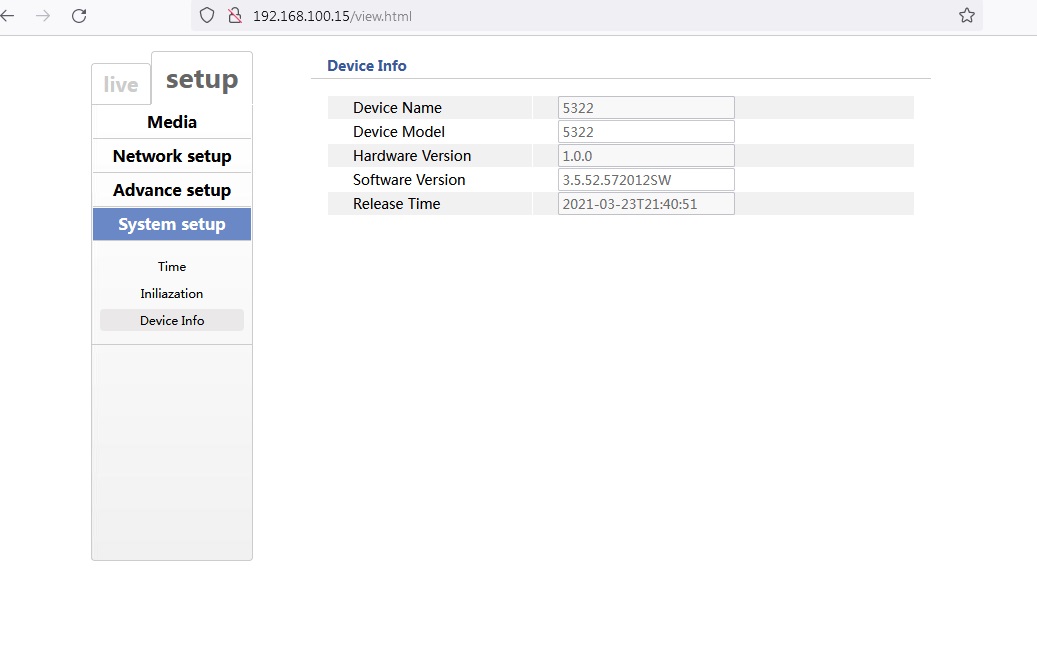Click the Software Version field

(646, 180)
